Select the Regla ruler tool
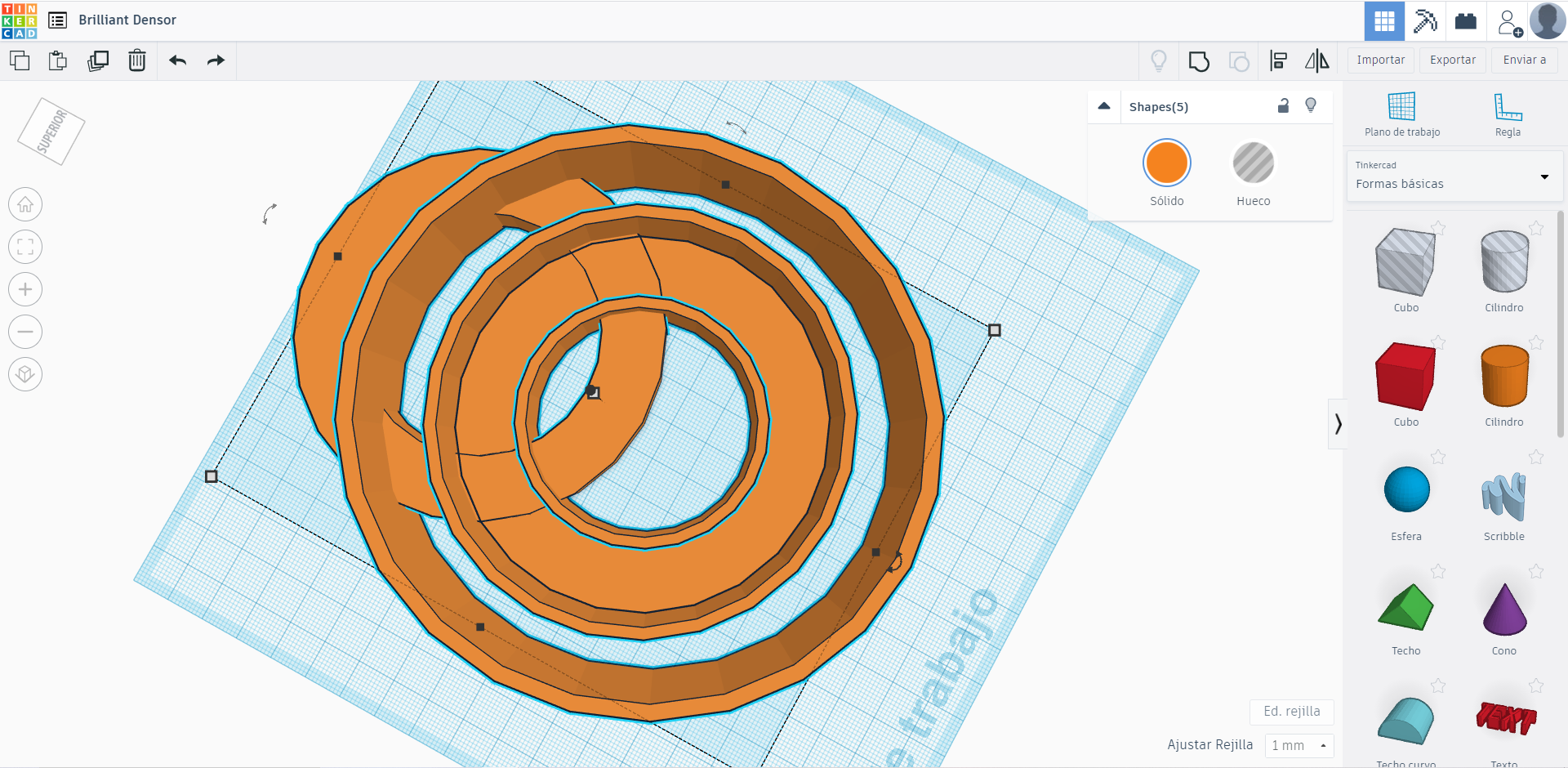The width and height of the screenshot is (1568, 768). (1508, 114)
